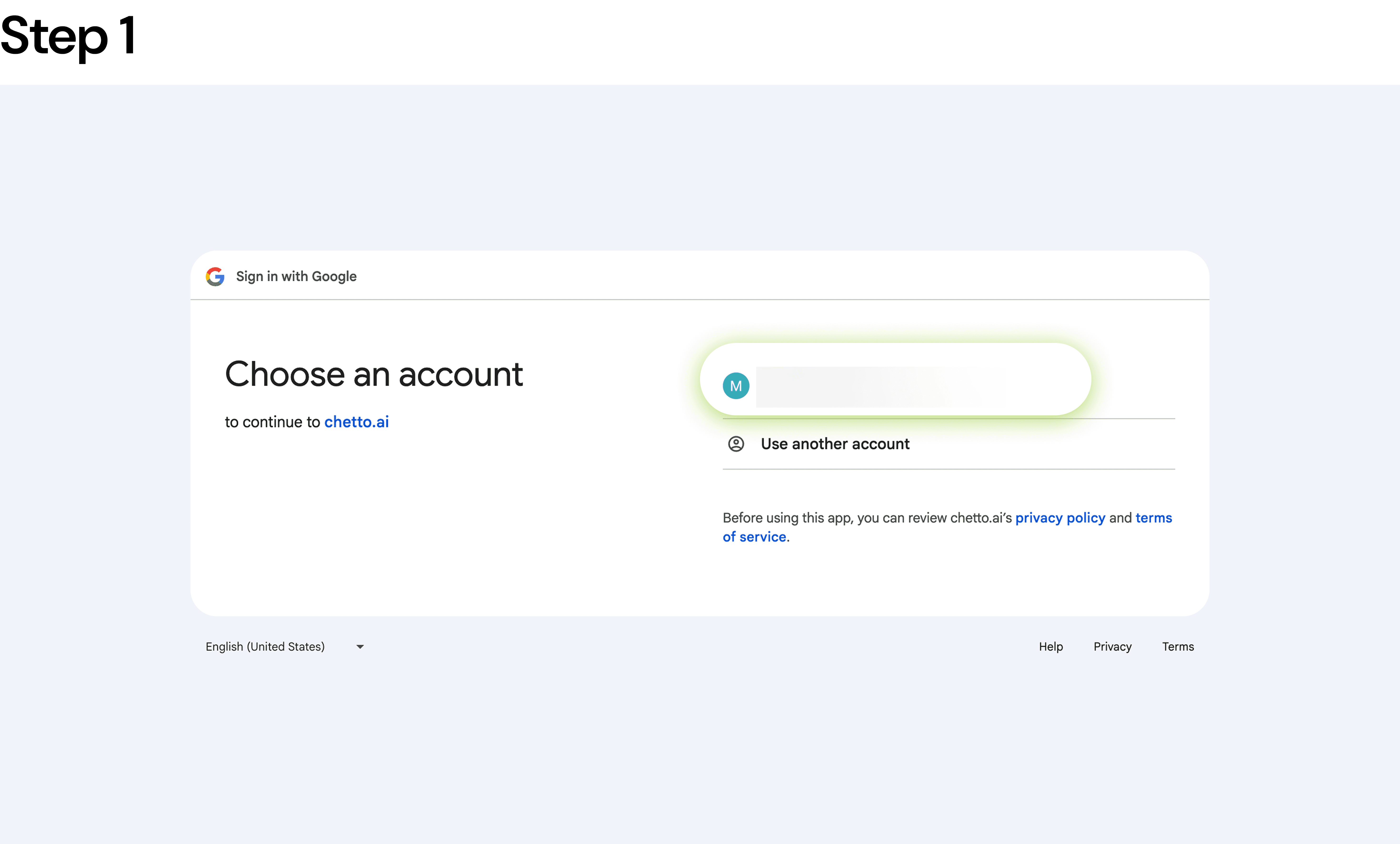Open the Terms footer link
1400x844 pixels.
[x=1177, y=647]
